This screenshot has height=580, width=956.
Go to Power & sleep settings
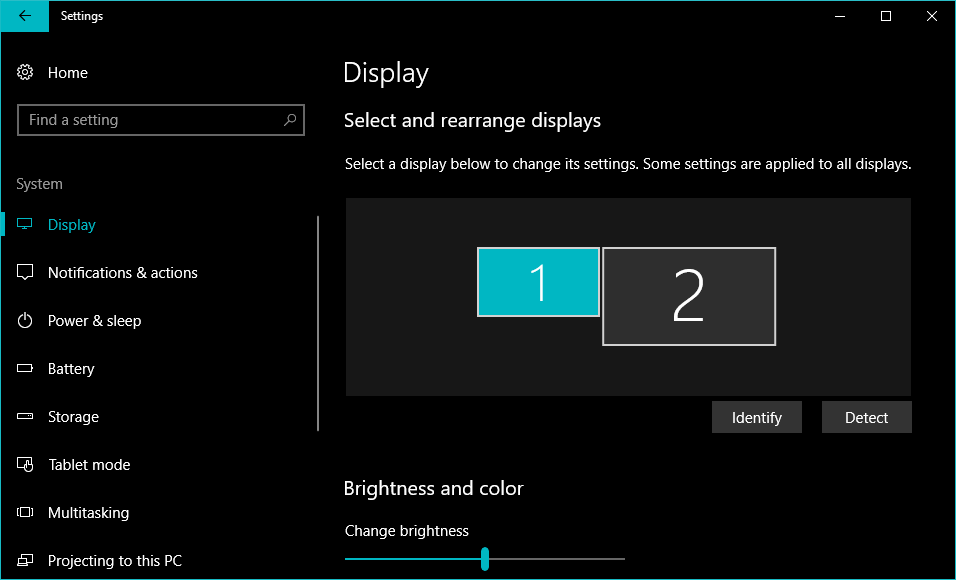(x=94, y=321)
